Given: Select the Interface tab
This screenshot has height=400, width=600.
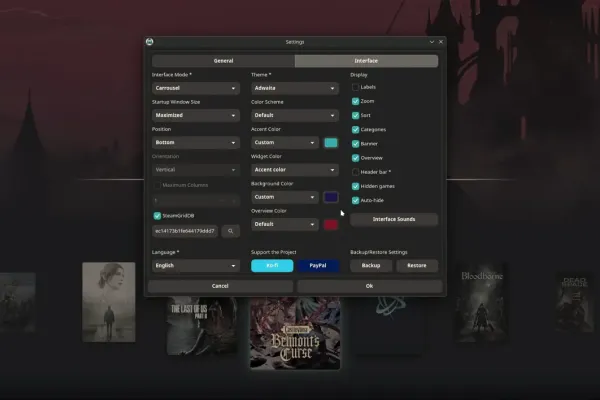Looking at the screenshot, I should tap(366, 61).
